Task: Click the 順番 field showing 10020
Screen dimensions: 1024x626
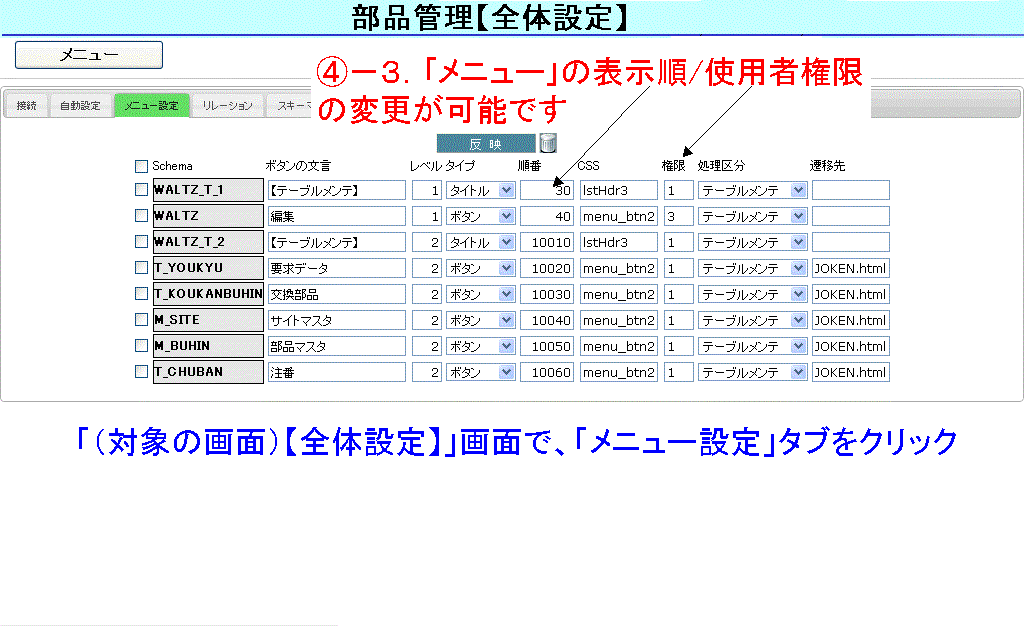Action: pyautogui.click(x=547, y=268)
